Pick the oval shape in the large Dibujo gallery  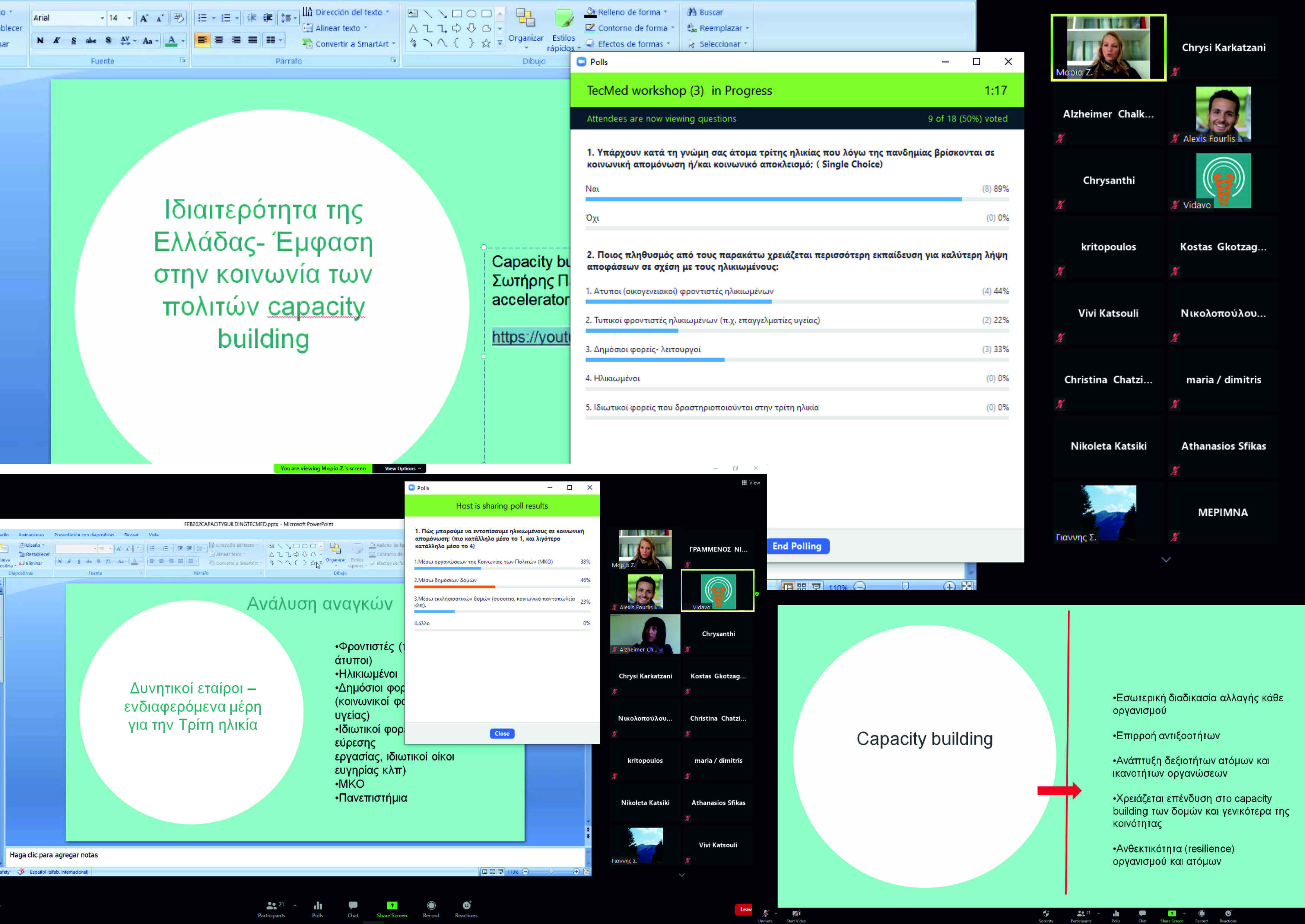pos(471,13)
